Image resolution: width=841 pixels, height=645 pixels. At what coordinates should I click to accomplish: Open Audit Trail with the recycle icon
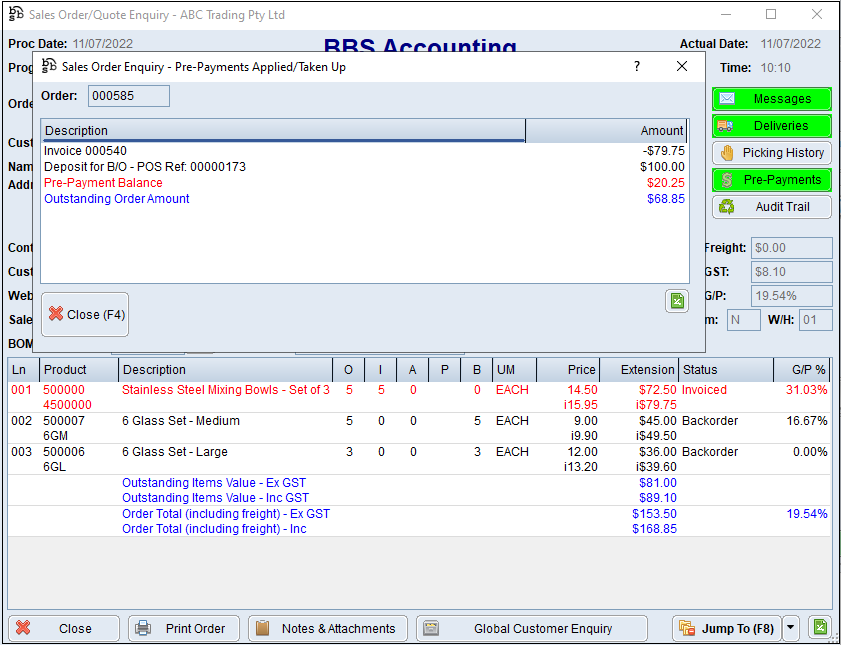(771, 207)
